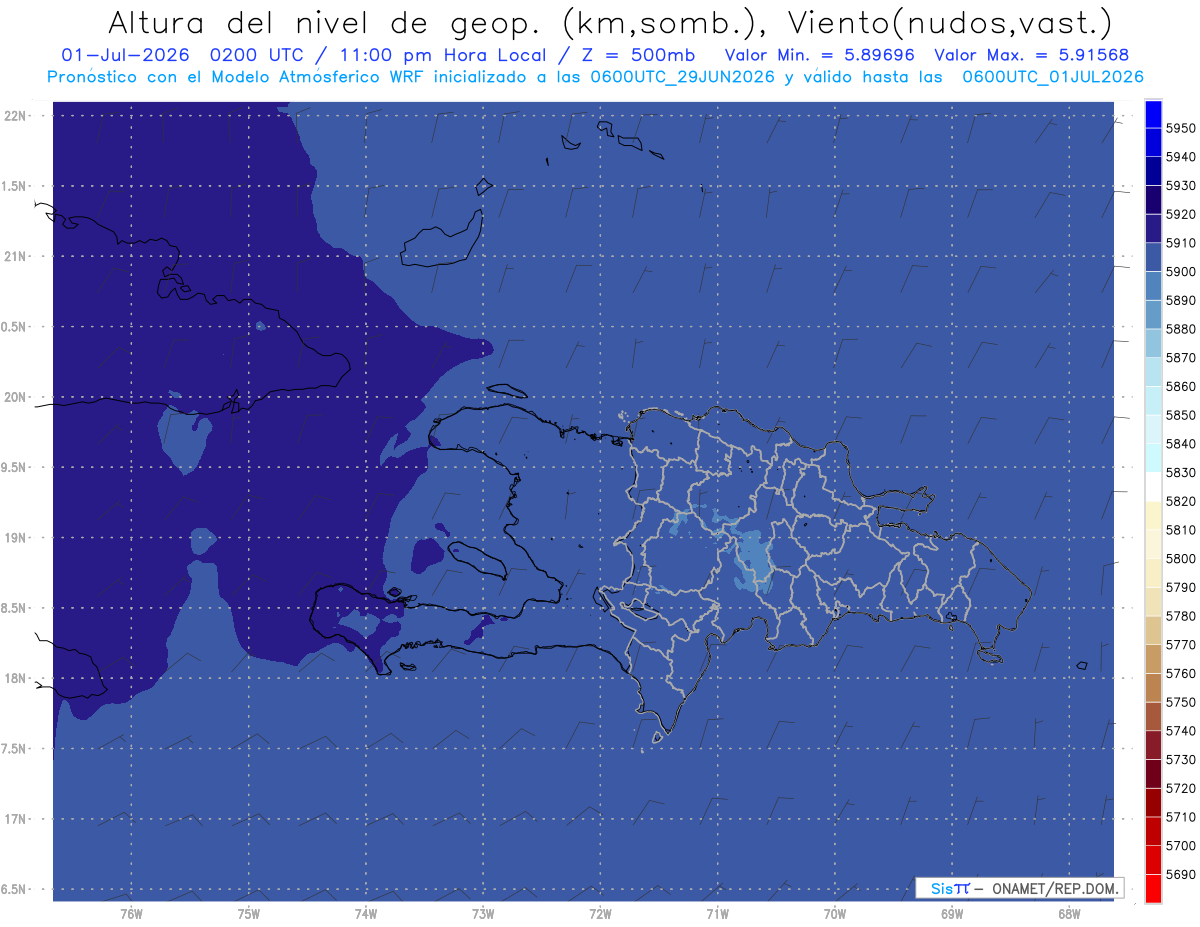Screen dimensions: 1200x927
Task: Click the color bar segment between 5900 and 5910
Action: coord(1153,258)
